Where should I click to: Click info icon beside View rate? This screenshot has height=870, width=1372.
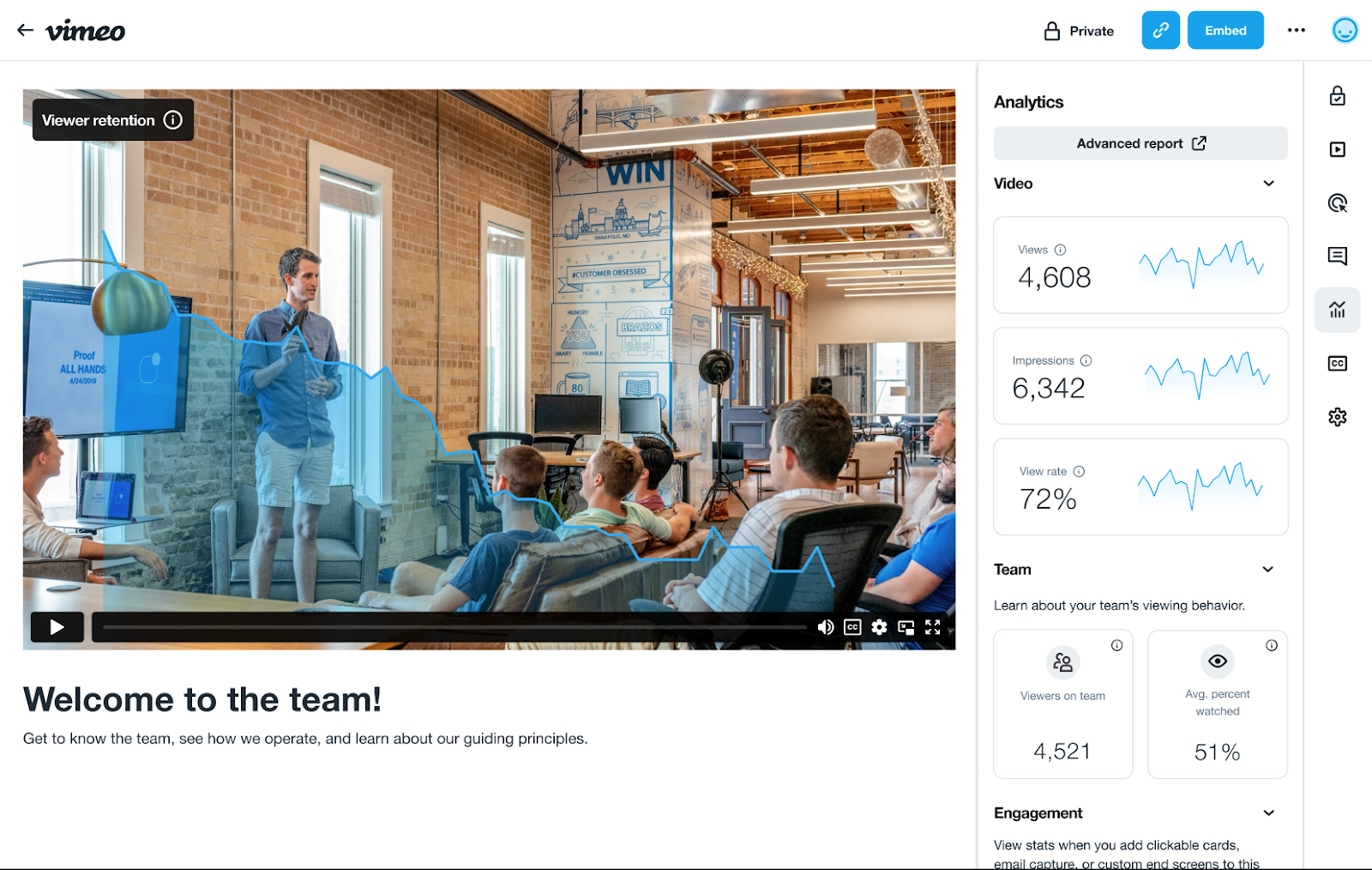(1079, 471)
